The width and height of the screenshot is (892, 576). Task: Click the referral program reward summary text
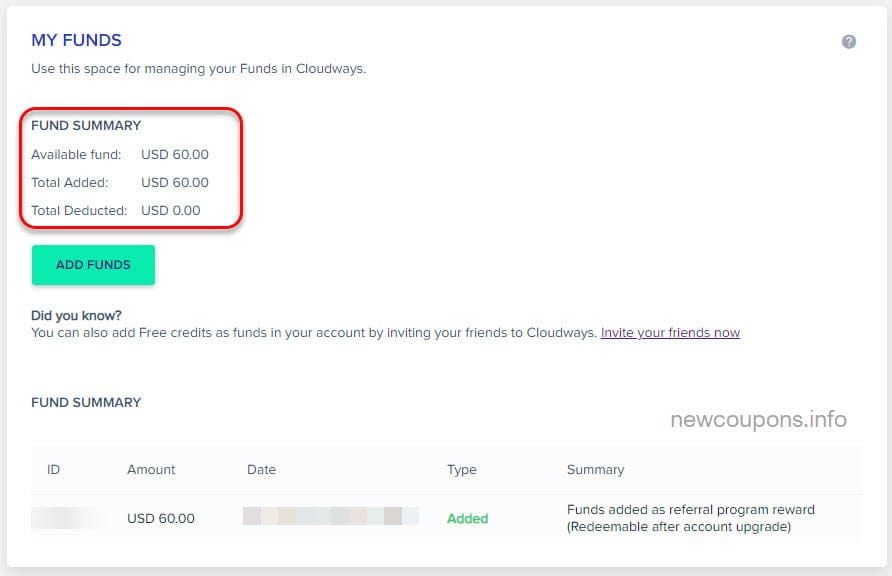(x=690, y=518)
